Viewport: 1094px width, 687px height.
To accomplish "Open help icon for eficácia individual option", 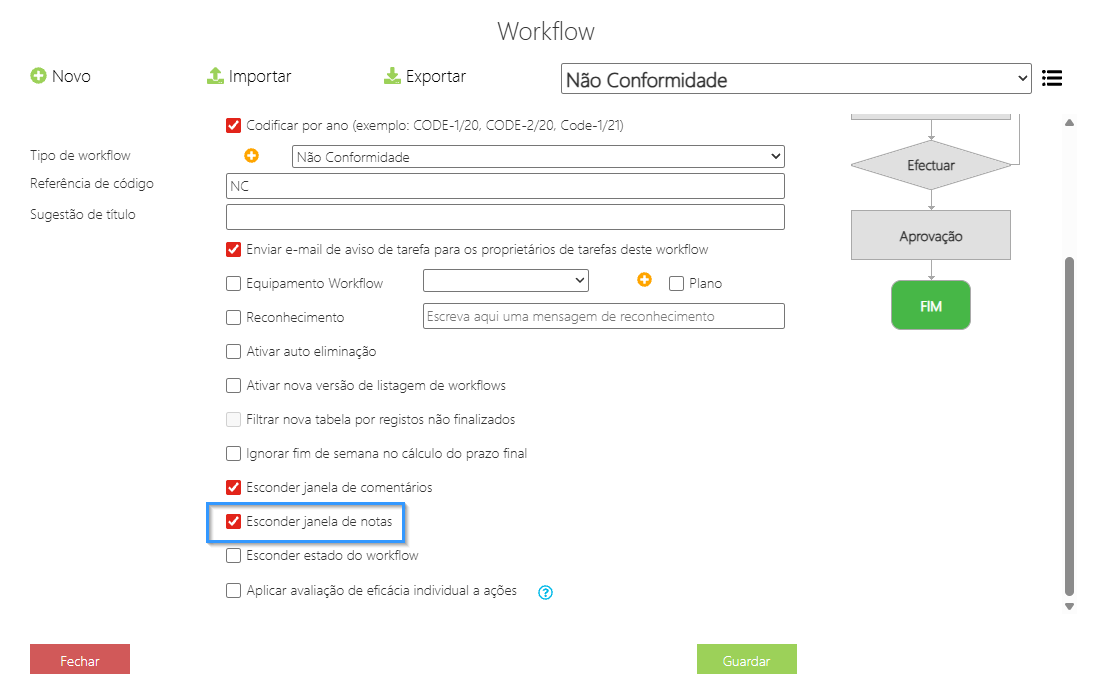I will click(546, 592).
